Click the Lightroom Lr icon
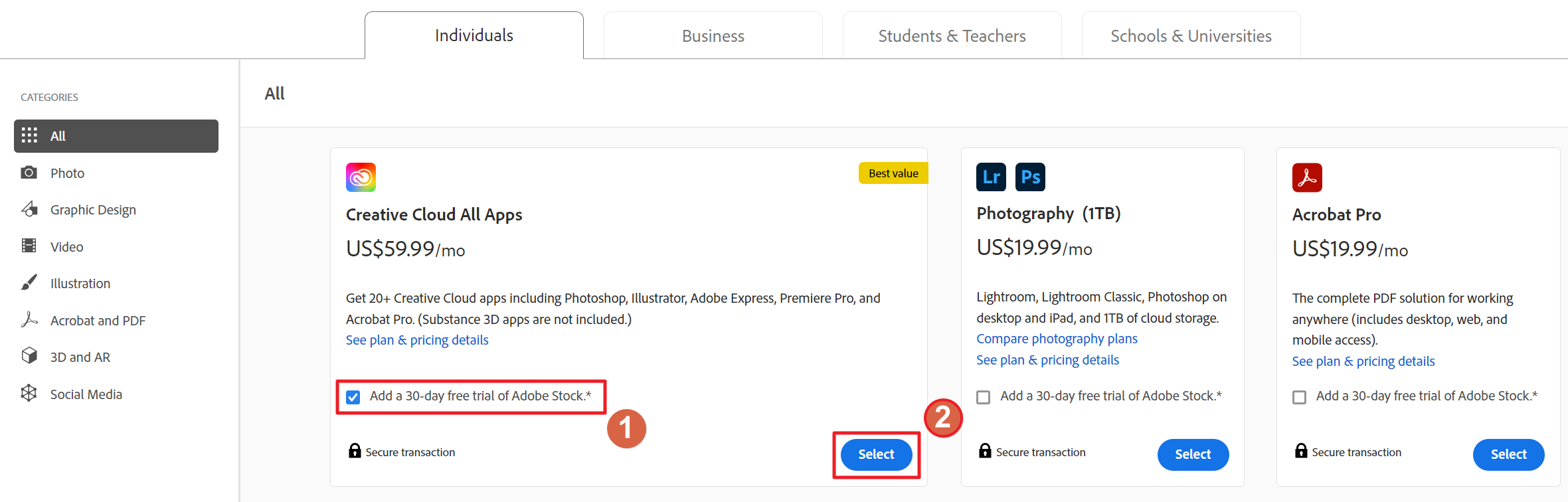Image resolution: width=1568 pixels, height=502 pixels. [991, 177]
